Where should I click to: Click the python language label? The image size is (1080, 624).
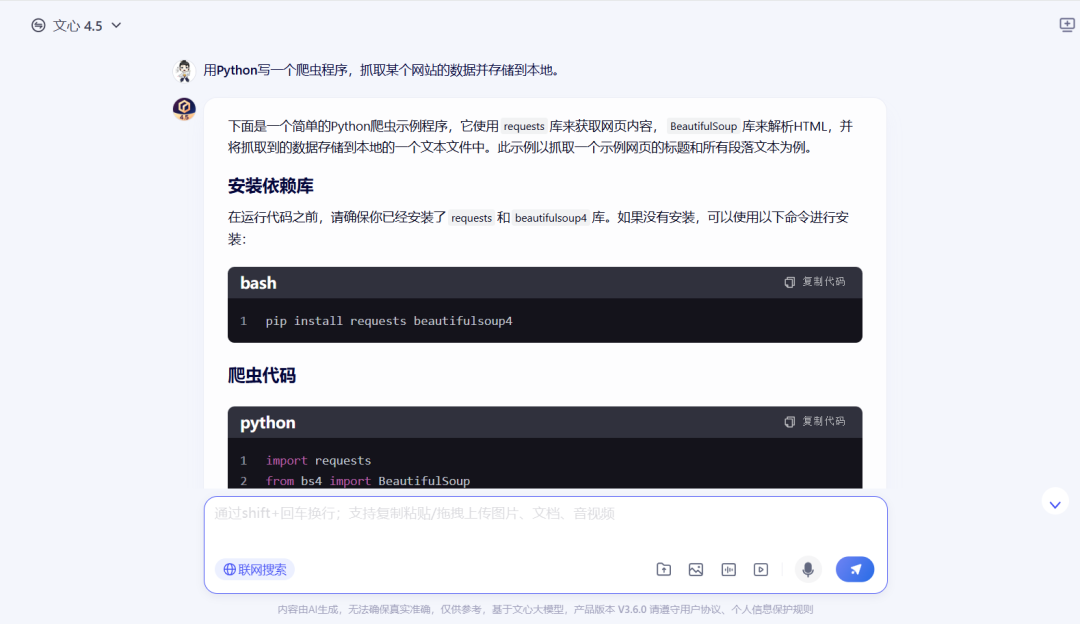pyautogui.click(x=268, y=423)
